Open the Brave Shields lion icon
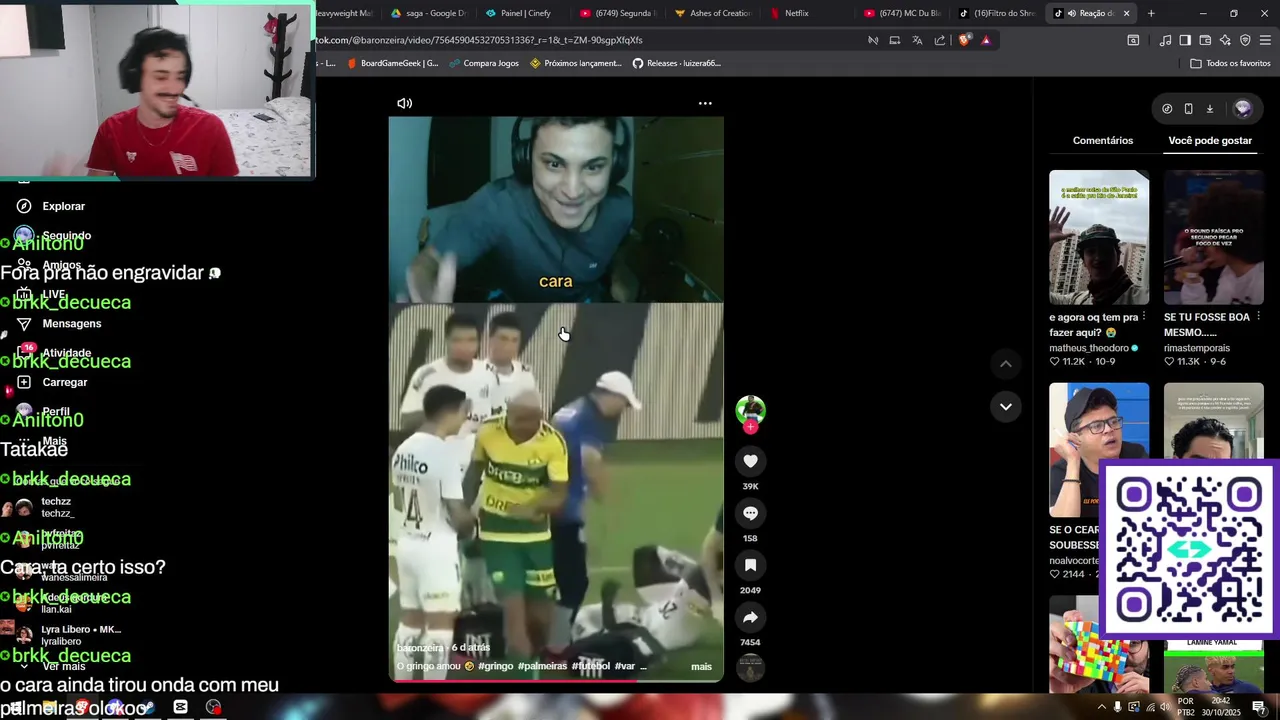1280x720 pixels. click(x=964, y=40)
